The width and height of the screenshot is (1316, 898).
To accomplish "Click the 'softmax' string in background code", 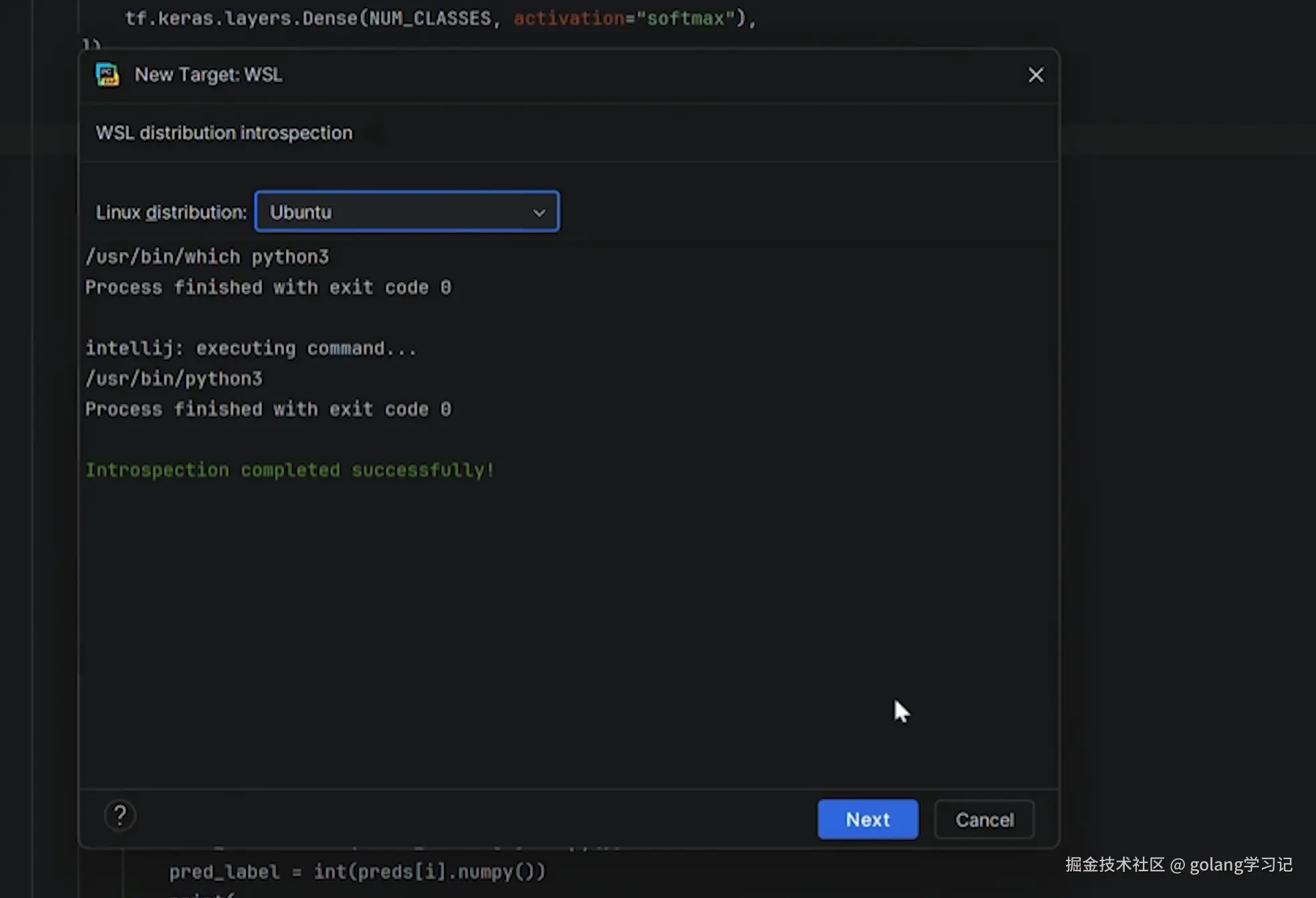I will click(x=686, y=18).
